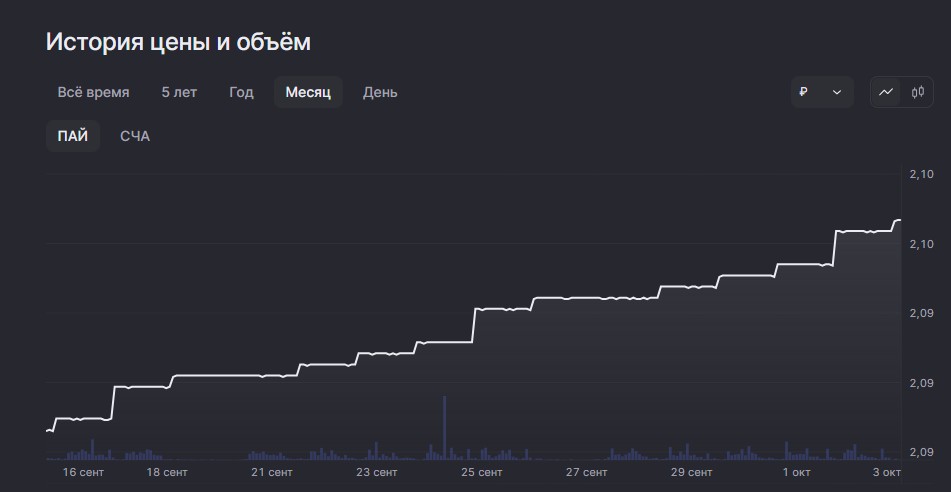
Task: Click the tallest volume bar near 25 сент
Action: coord(445,428)
